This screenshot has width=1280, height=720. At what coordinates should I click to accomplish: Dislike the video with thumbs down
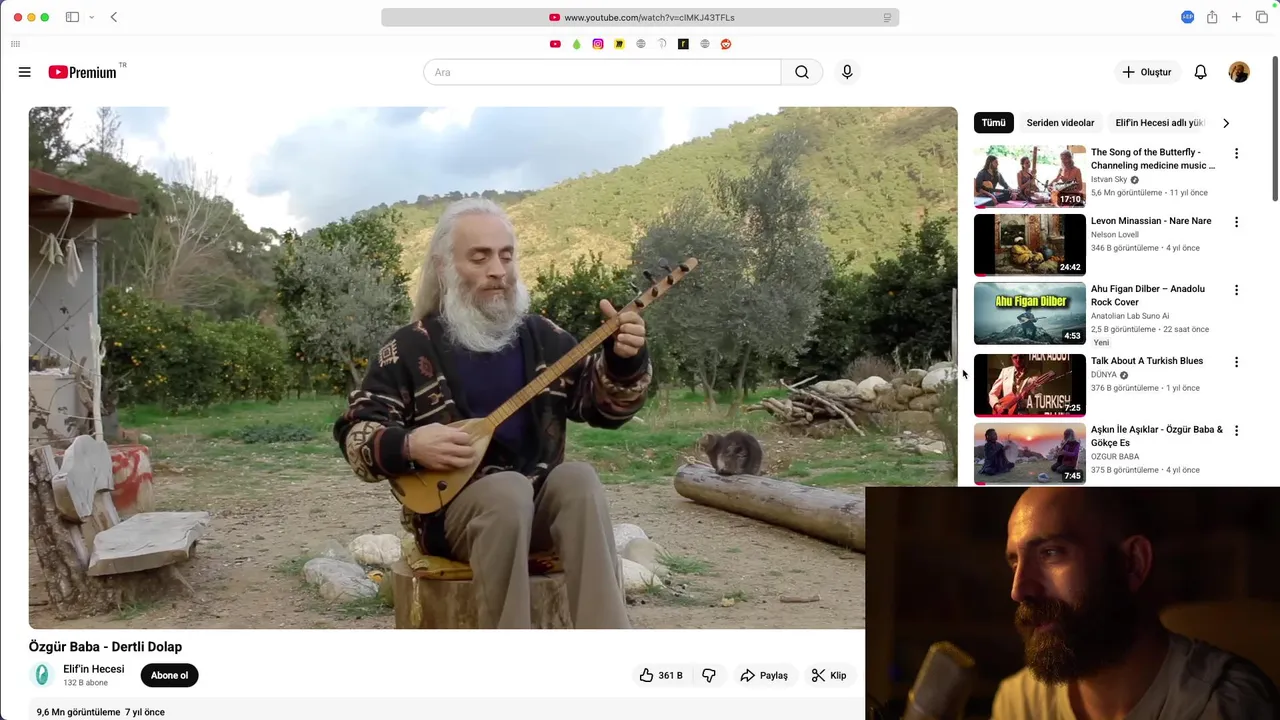709,675
